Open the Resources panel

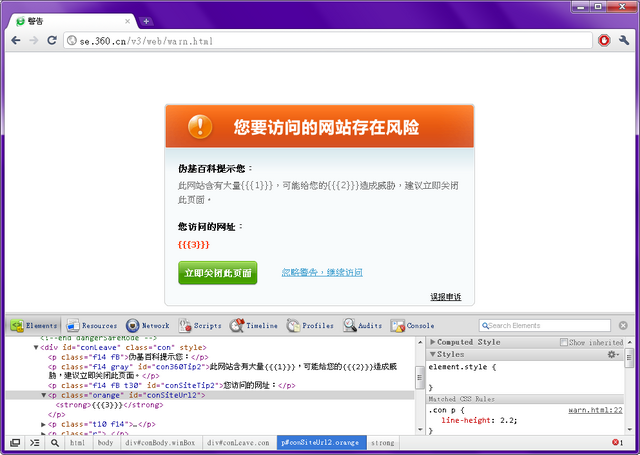click(x=92, y=326)
